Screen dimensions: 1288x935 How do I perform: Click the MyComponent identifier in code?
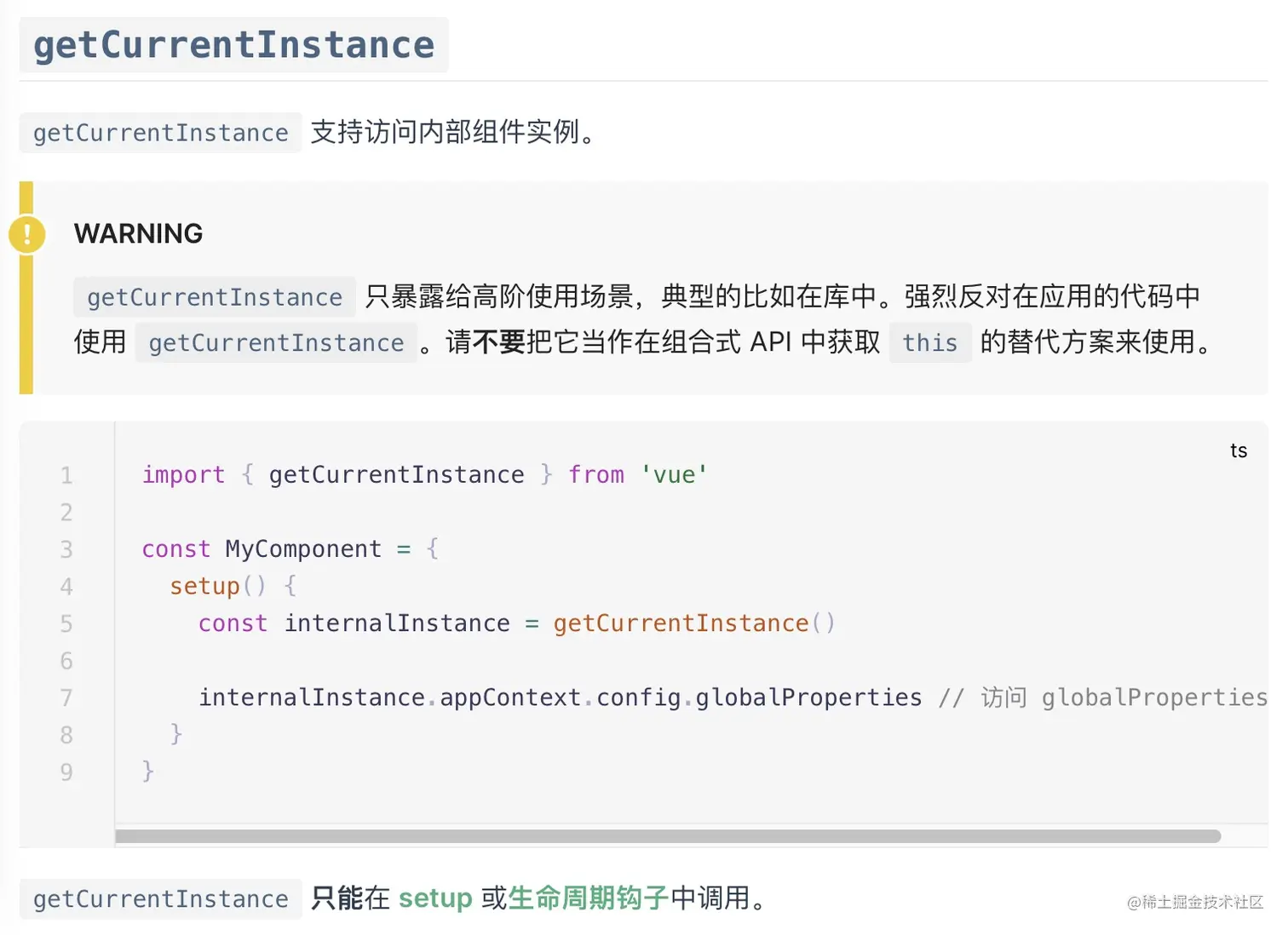click(303, 549)
